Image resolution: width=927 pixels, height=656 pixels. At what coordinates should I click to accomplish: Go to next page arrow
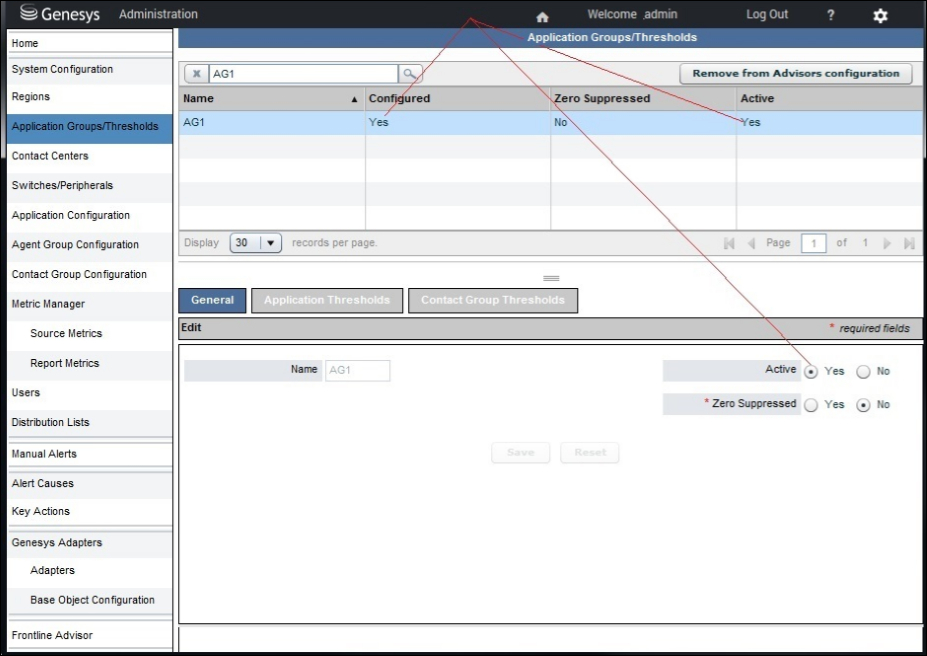coord(887,244)
